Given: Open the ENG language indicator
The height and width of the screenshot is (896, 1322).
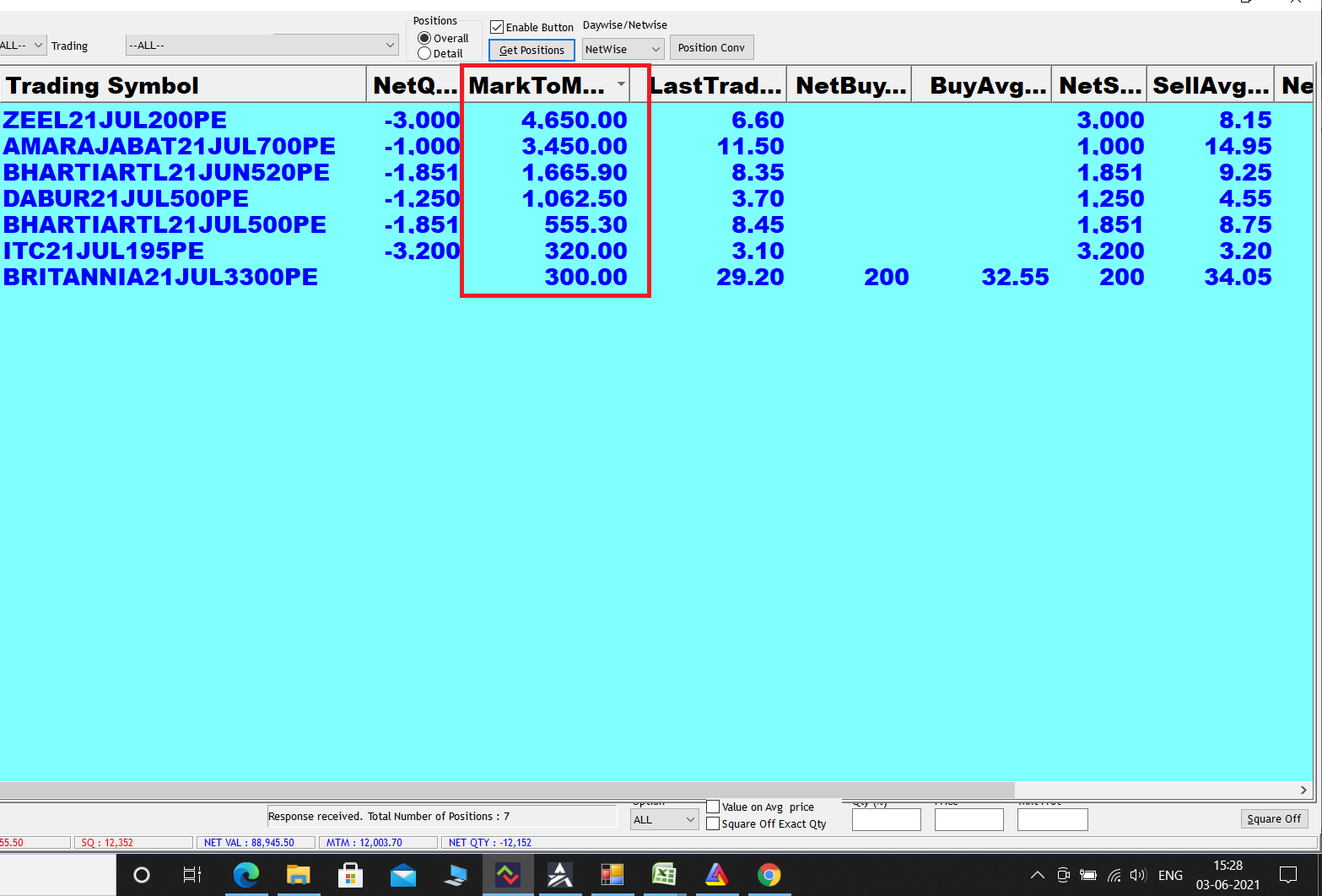Looking at the screenshot, I should click(x=1170, y=875).
